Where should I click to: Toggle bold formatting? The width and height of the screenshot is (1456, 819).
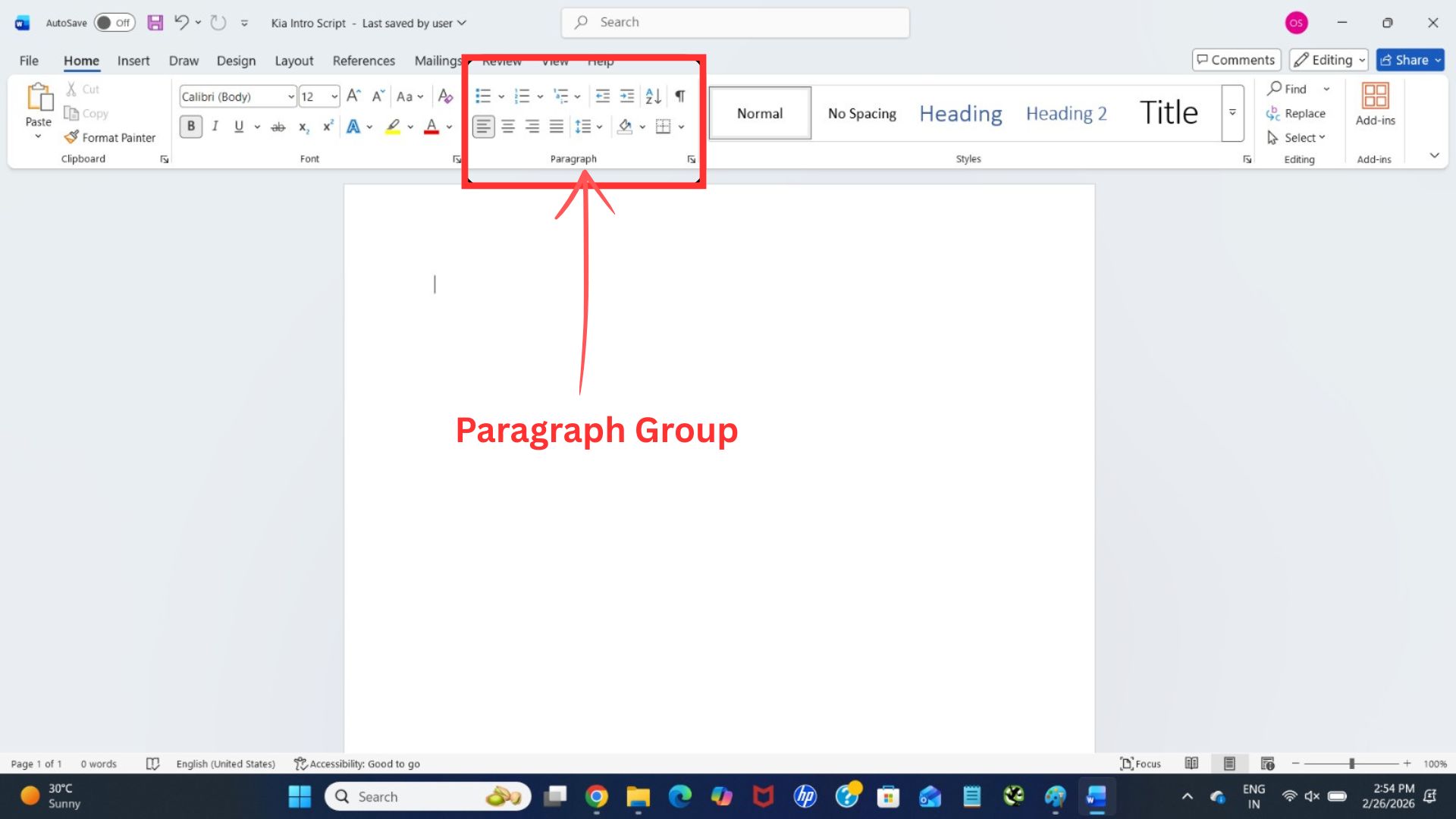(x=190, y=127)
